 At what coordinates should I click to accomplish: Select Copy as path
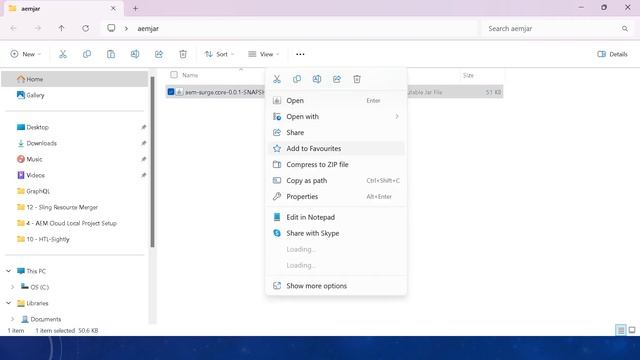coord(336,180)
